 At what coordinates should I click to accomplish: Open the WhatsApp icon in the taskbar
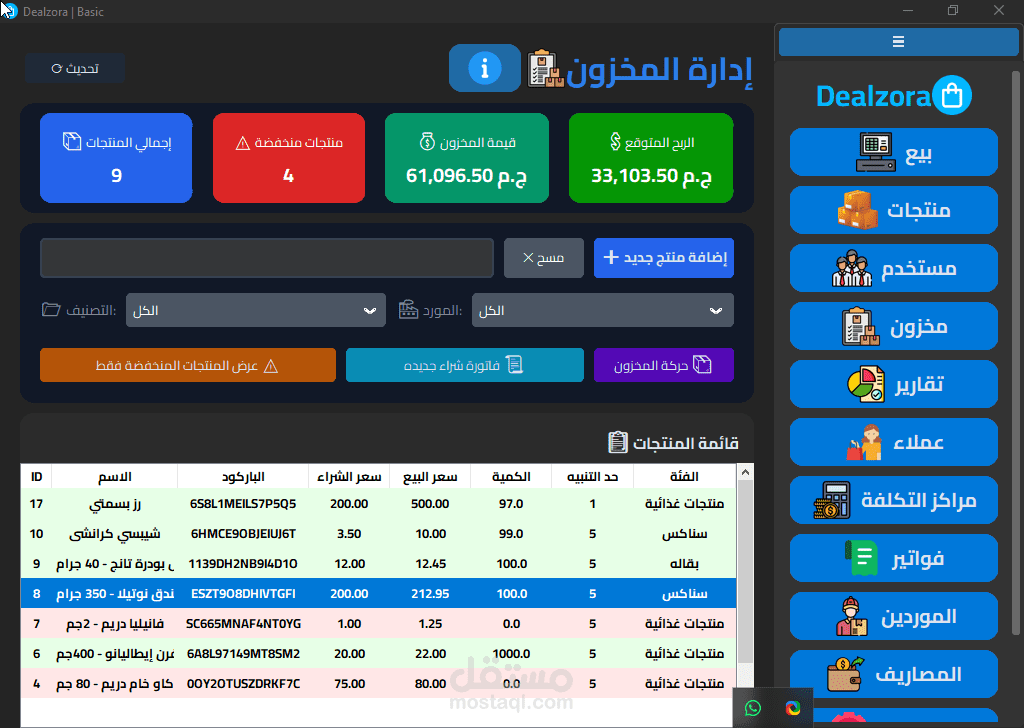click(x=752, y=707)
